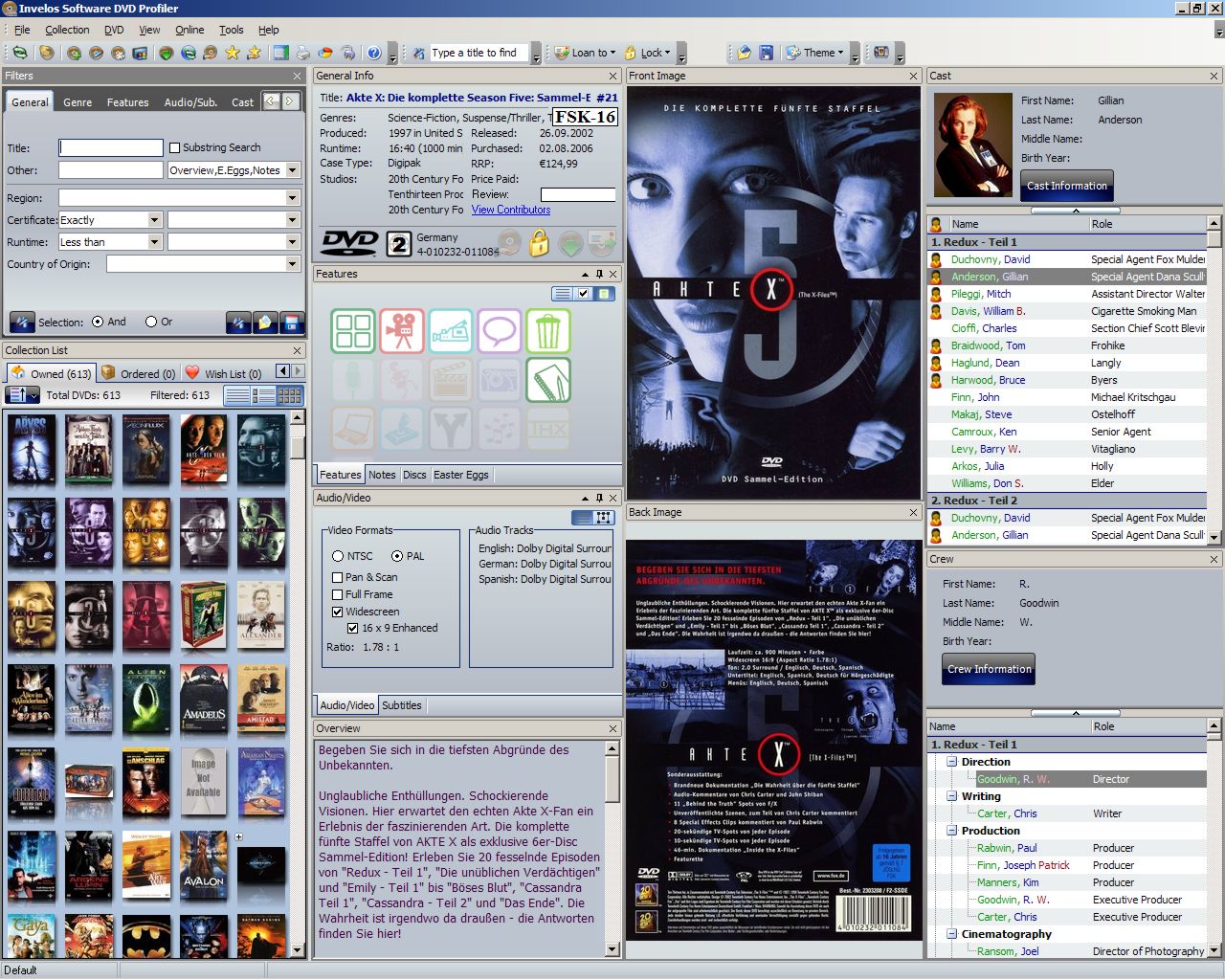The width and height of the screenshot is (1225, 980).
Task: Open the View Contributors link
Action: (x=510, y=210)
